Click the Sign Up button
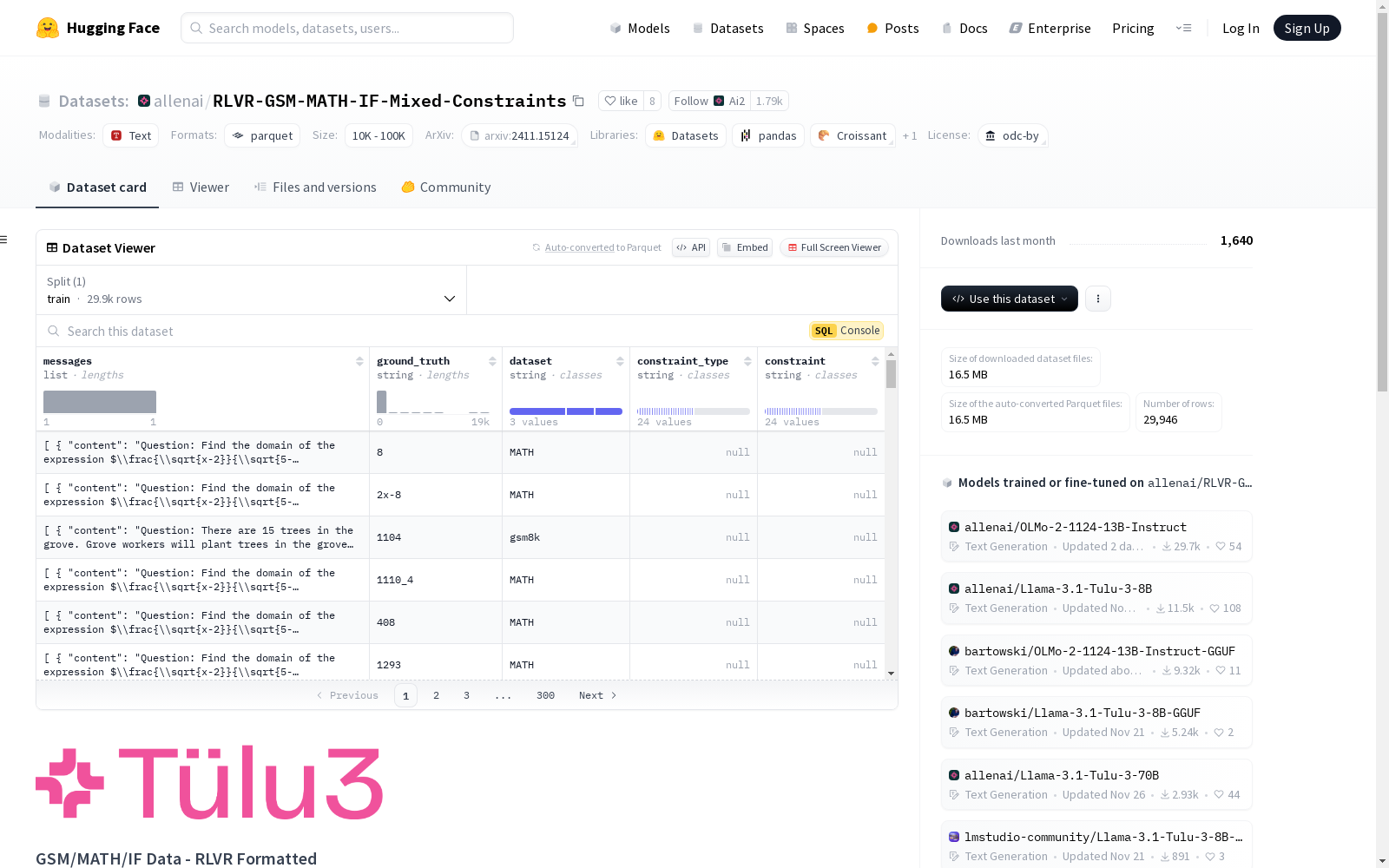Image resolution: width=1389 pixels, height=868 pixels. 1307,28
